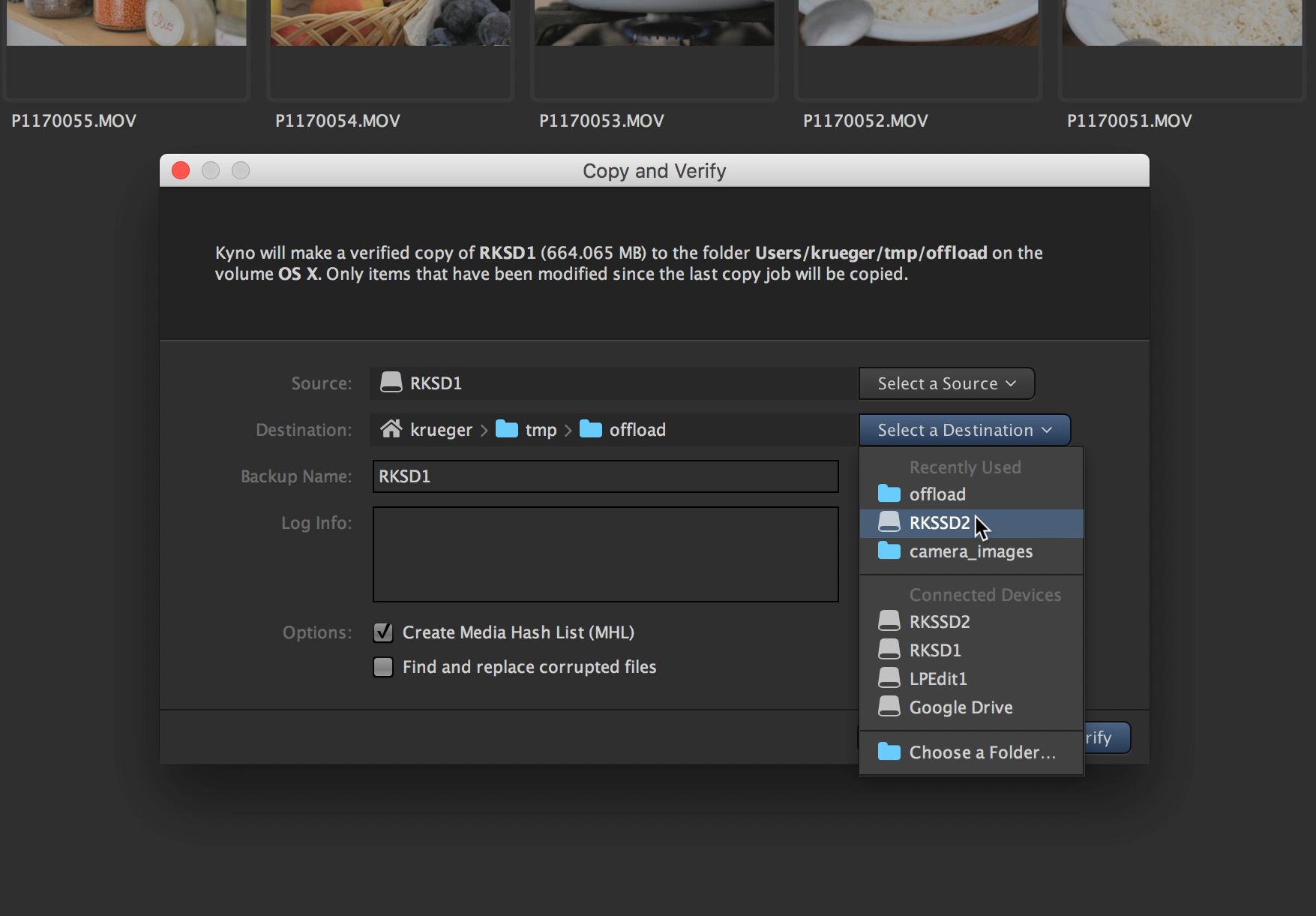Click the offload folder icon in breadcrumb
This screenshot has width=1316, height=916.
592,429
